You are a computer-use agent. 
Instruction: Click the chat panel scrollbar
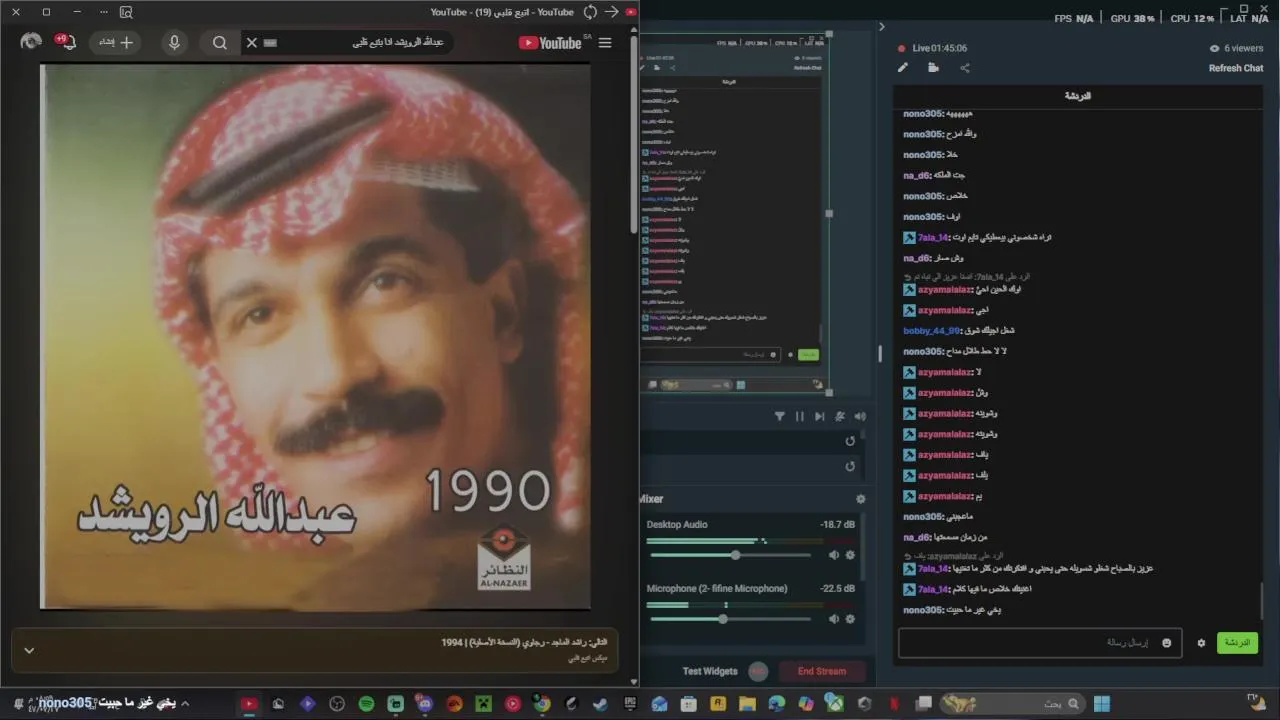[1262, 600]
